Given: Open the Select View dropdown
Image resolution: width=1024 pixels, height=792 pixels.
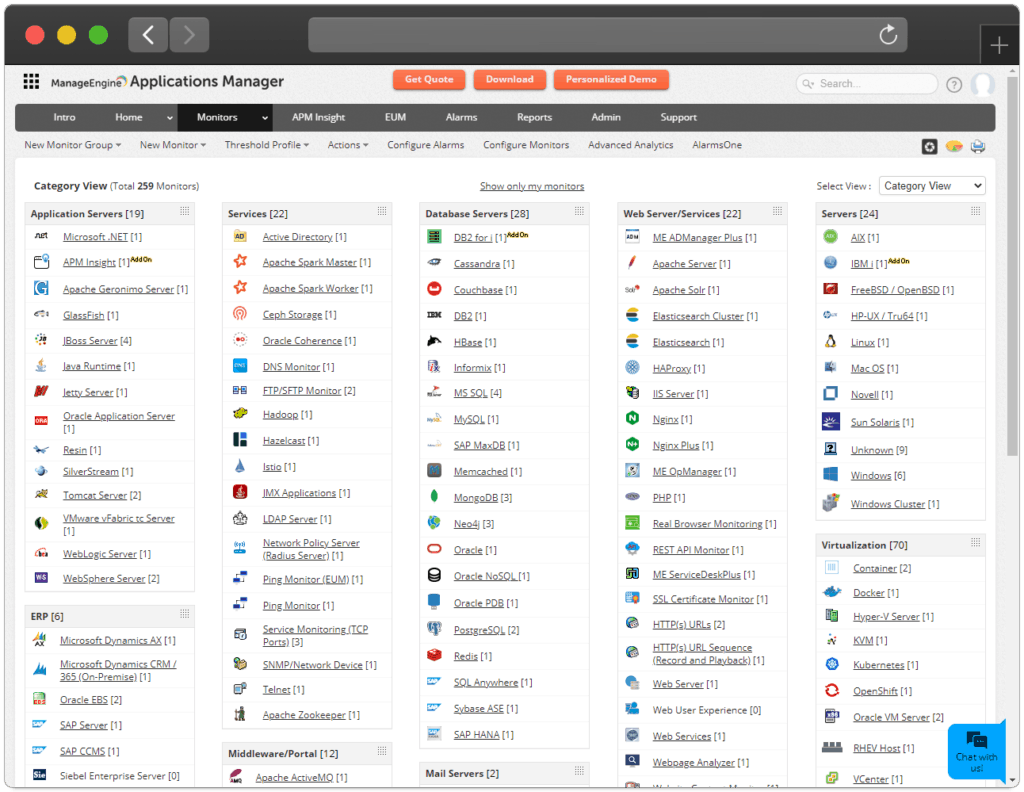Looking at the screenshot, I should pos(931,186).
